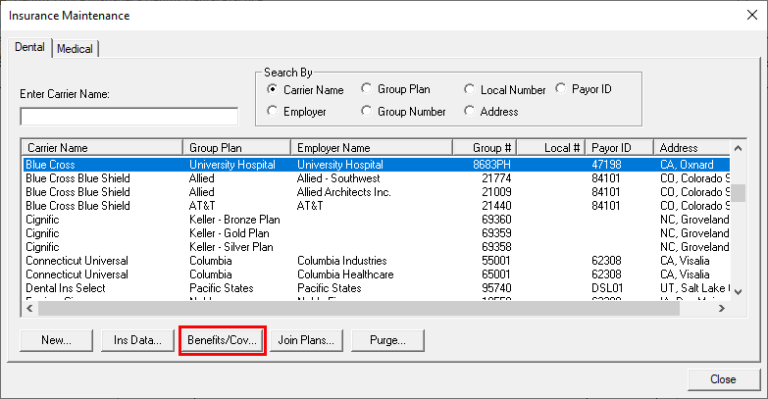Click scroll down arrow in list
Viewport: 768px width, 399px height.
pyautogui.click(x=738, y=292)
